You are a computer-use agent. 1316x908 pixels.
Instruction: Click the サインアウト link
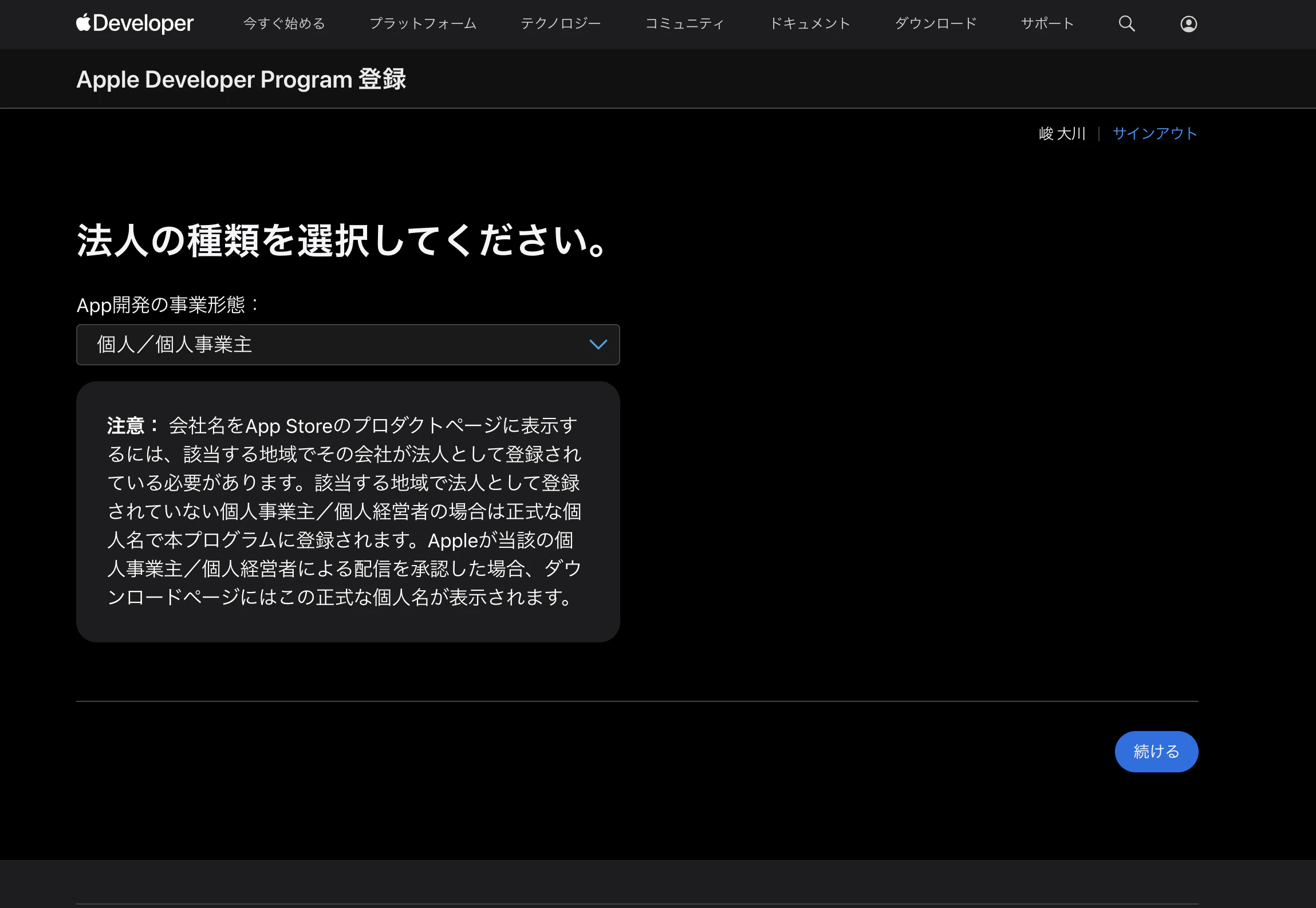coord(1155,133)
